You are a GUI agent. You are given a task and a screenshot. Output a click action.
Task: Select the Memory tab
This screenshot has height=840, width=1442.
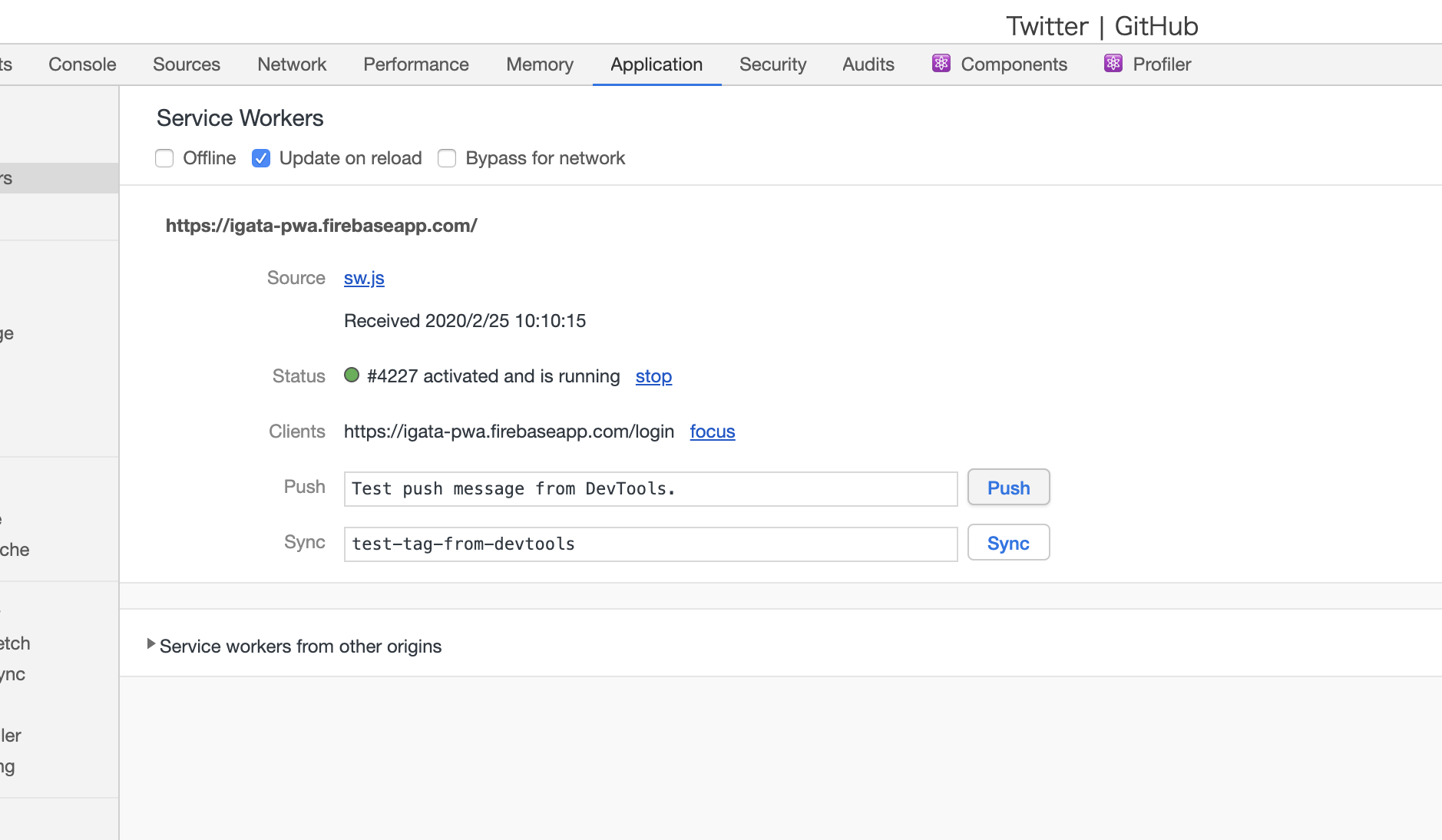(x=540, y=64)
